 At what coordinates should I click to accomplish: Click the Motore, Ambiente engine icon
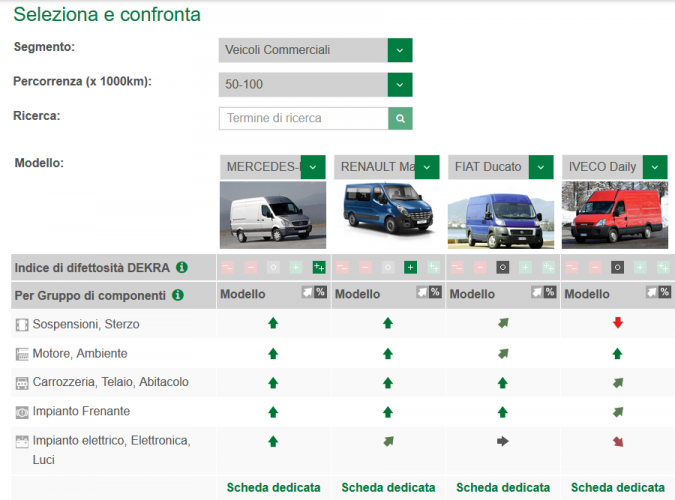[22, 353]
